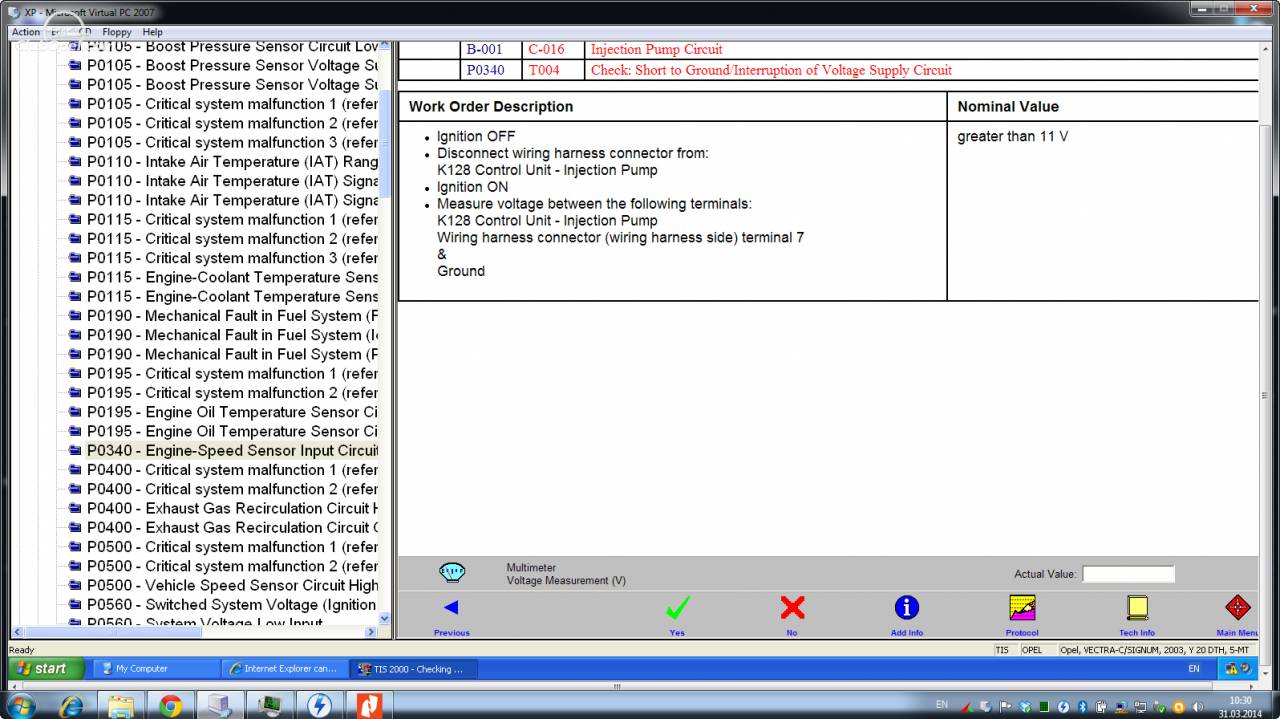The height and width of the screenshot is (719, 1280).
Task: Click the Opel VECTRA-C/SIGNUM vehicle status text
Action: (x=1154, y=650)
